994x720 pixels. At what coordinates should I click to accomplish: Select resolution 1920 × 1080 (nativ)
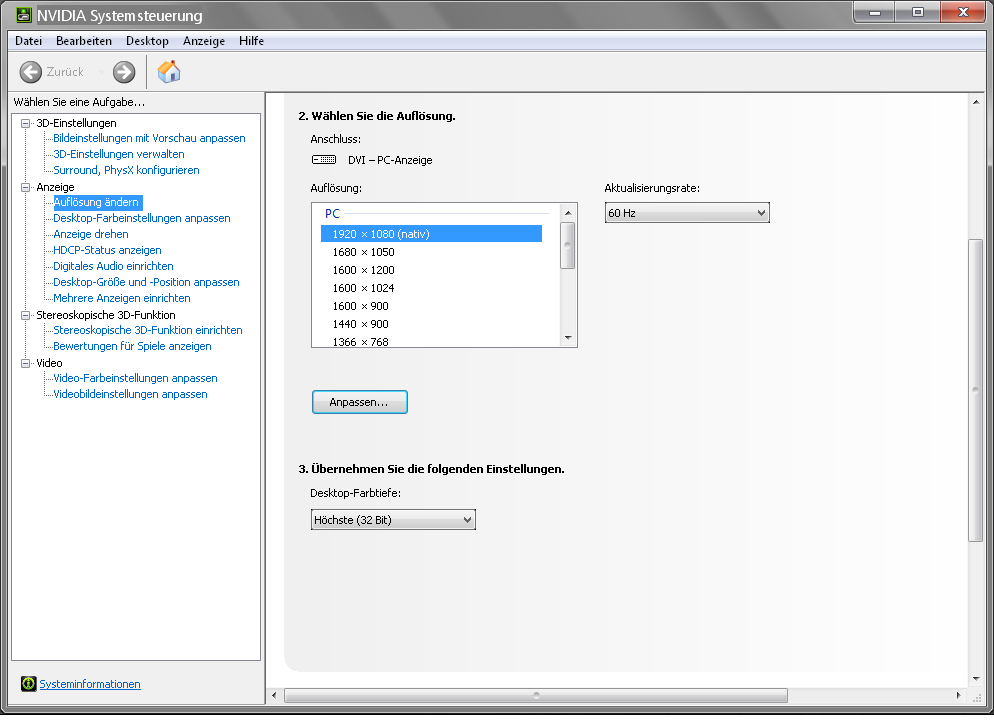pos(431,234)
